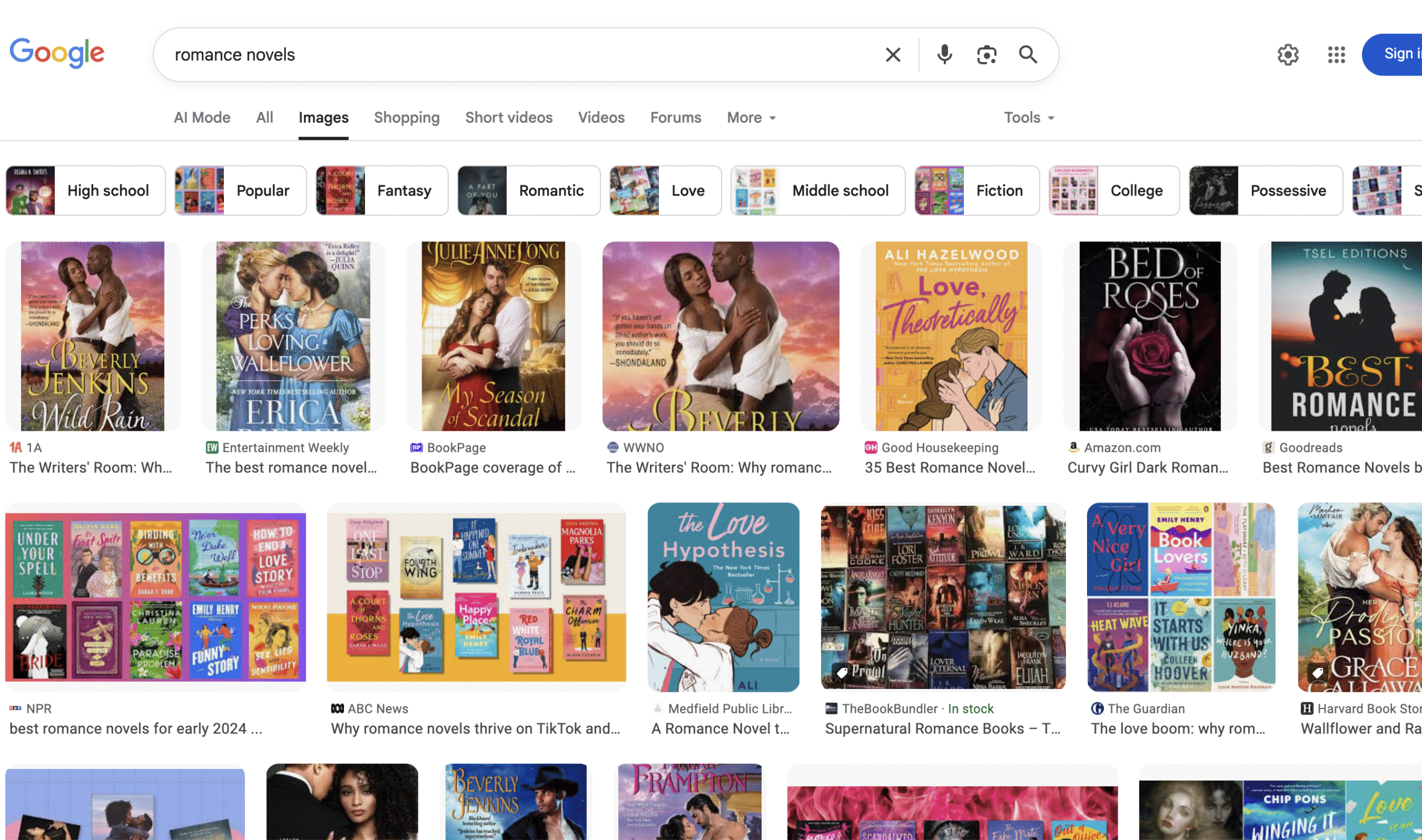Open the Harvard Book Store cover image
Screen dimensions: 1422x840
click(1360, 597)
